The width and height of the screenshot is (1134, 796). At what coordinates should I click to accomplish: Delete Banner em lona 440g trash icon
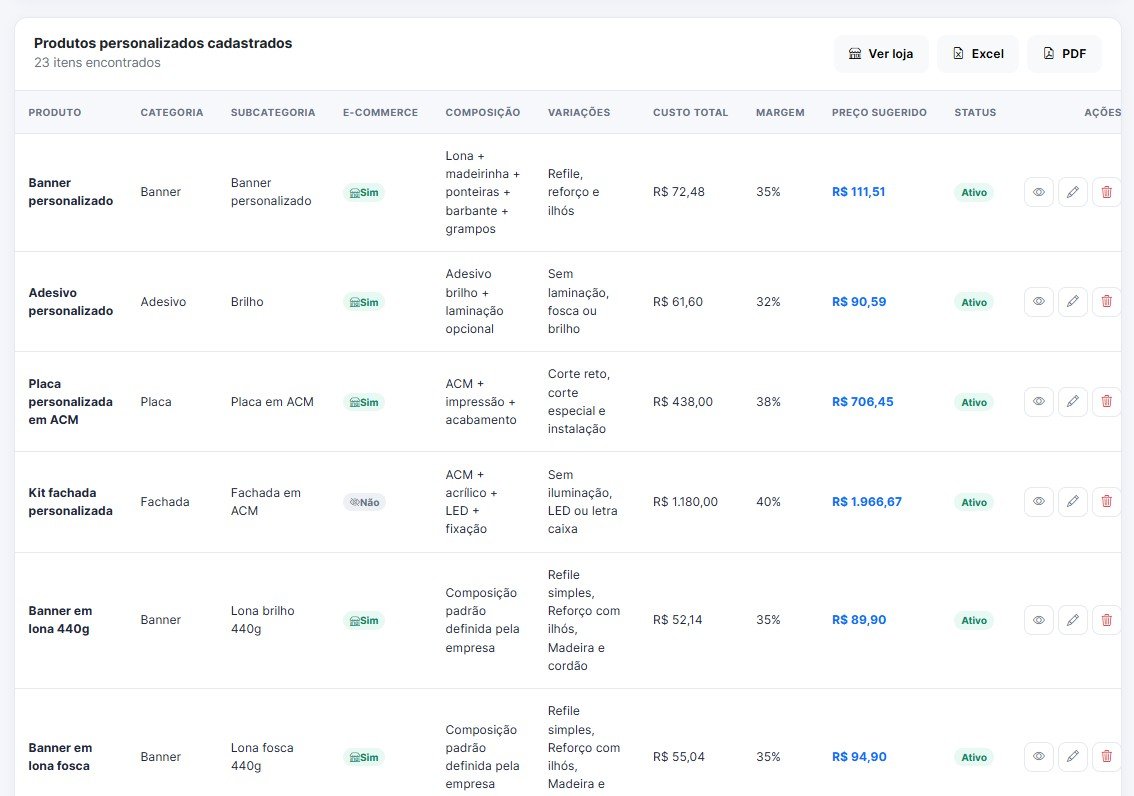1107,620
